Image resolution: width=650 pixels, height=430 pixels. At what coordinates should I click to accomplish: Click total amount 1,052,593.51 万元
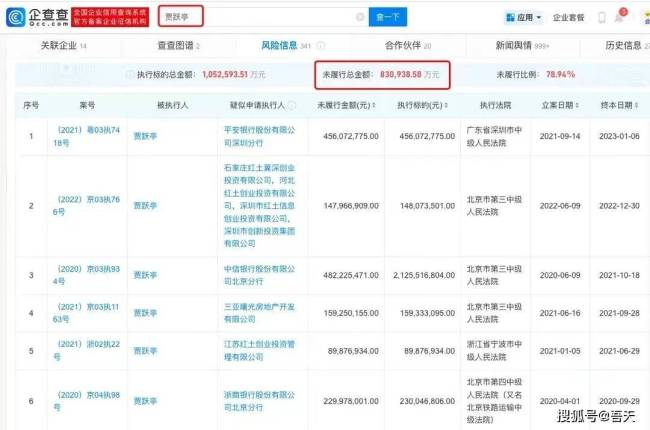tap(233, 75)
